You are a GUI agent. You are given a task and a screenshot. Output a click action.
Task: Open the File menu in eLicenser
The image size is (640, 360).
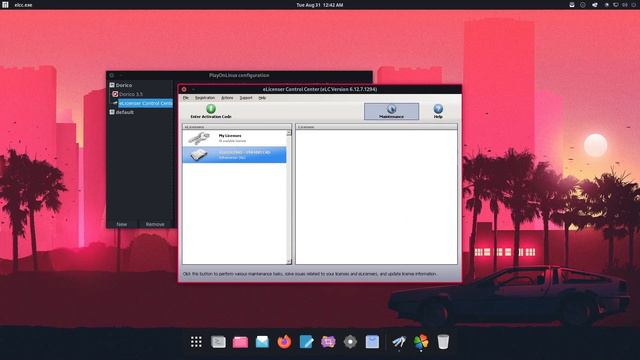point(186,98)
